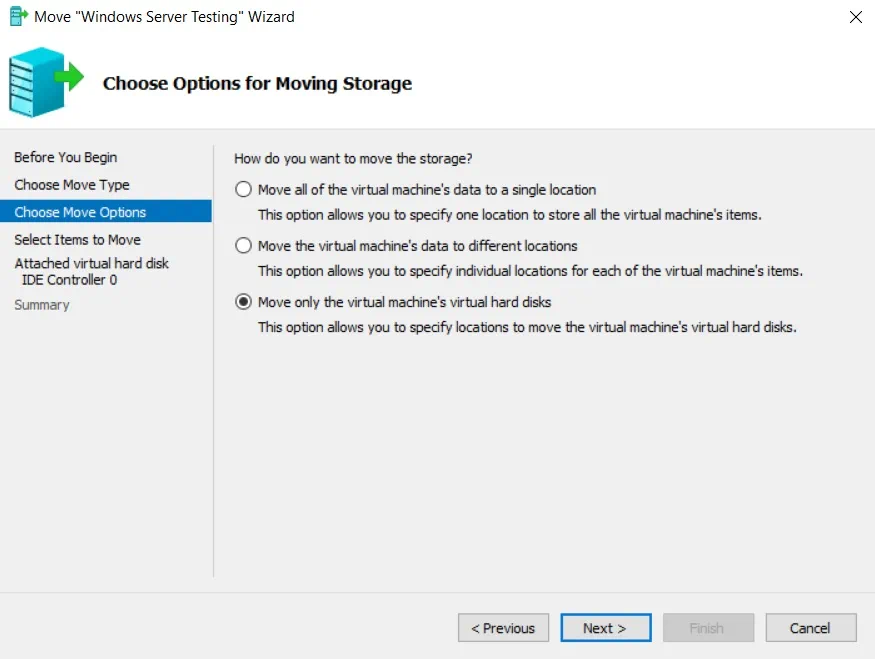Choose 'Move data to different locations' radio option

[x=243, y=245]
